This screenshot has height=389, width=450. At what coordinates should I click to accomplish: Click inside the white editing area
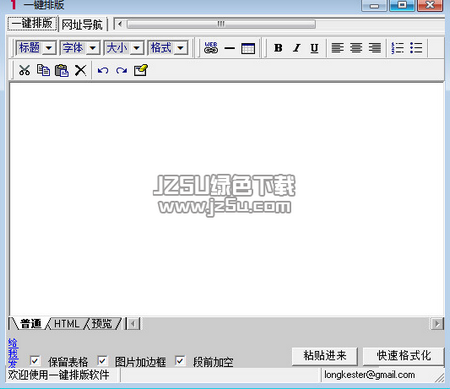tap(227, 199)
